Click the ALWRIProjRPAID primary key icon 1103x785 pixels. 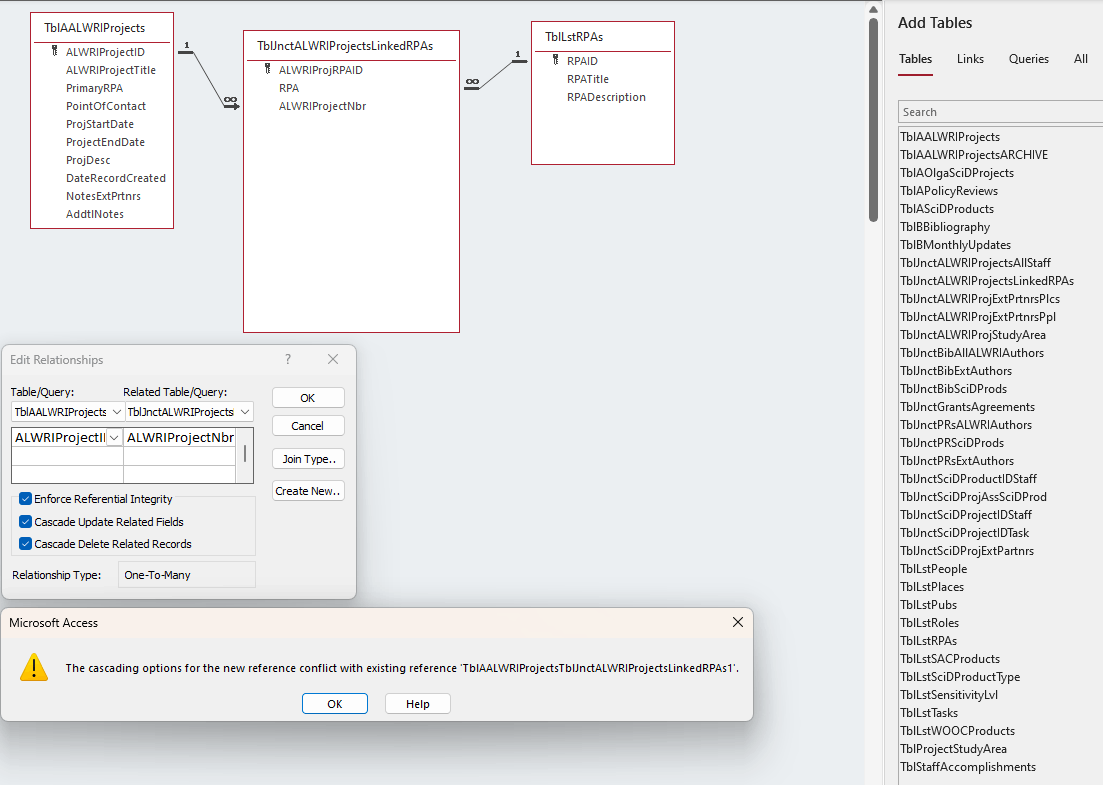267,69
